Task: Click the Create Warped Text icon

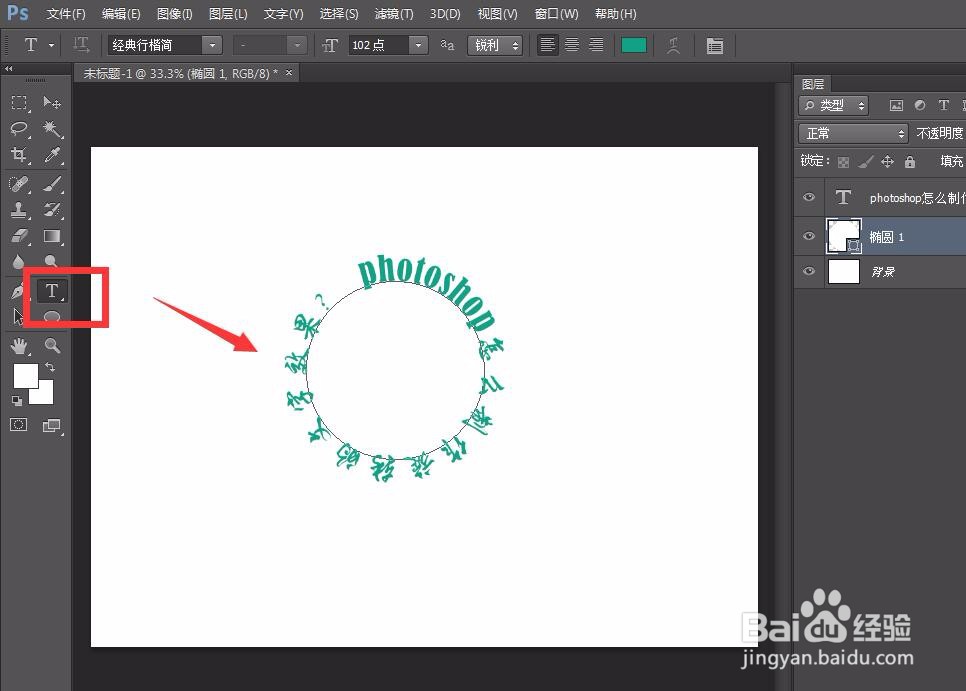Action: (673, 45)
